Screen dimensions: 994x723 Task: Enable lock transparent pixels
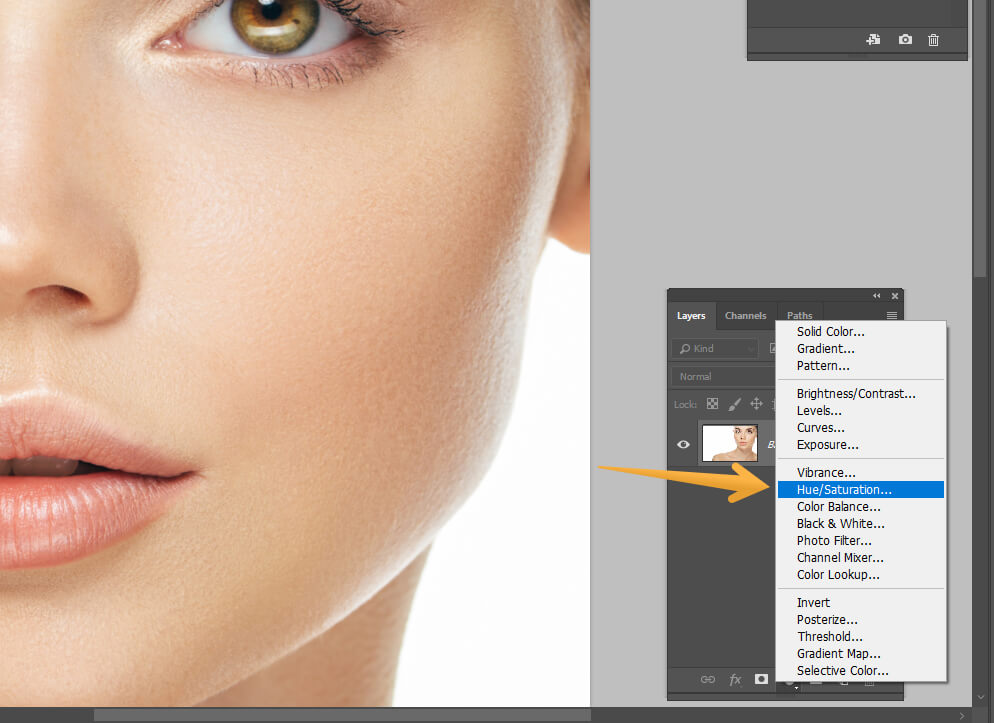pos(711,403)
